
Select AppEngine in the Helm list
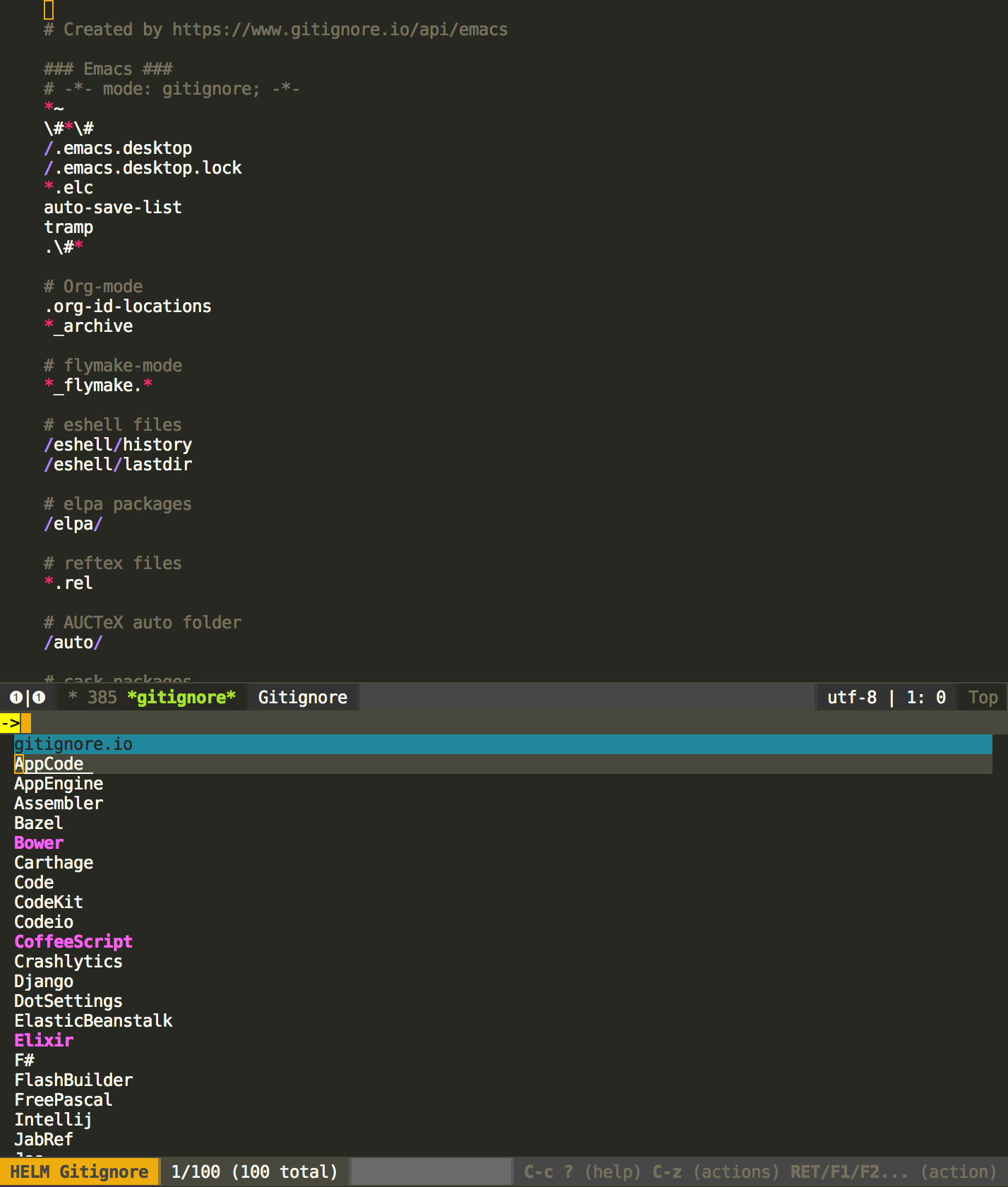click(59, 784)
